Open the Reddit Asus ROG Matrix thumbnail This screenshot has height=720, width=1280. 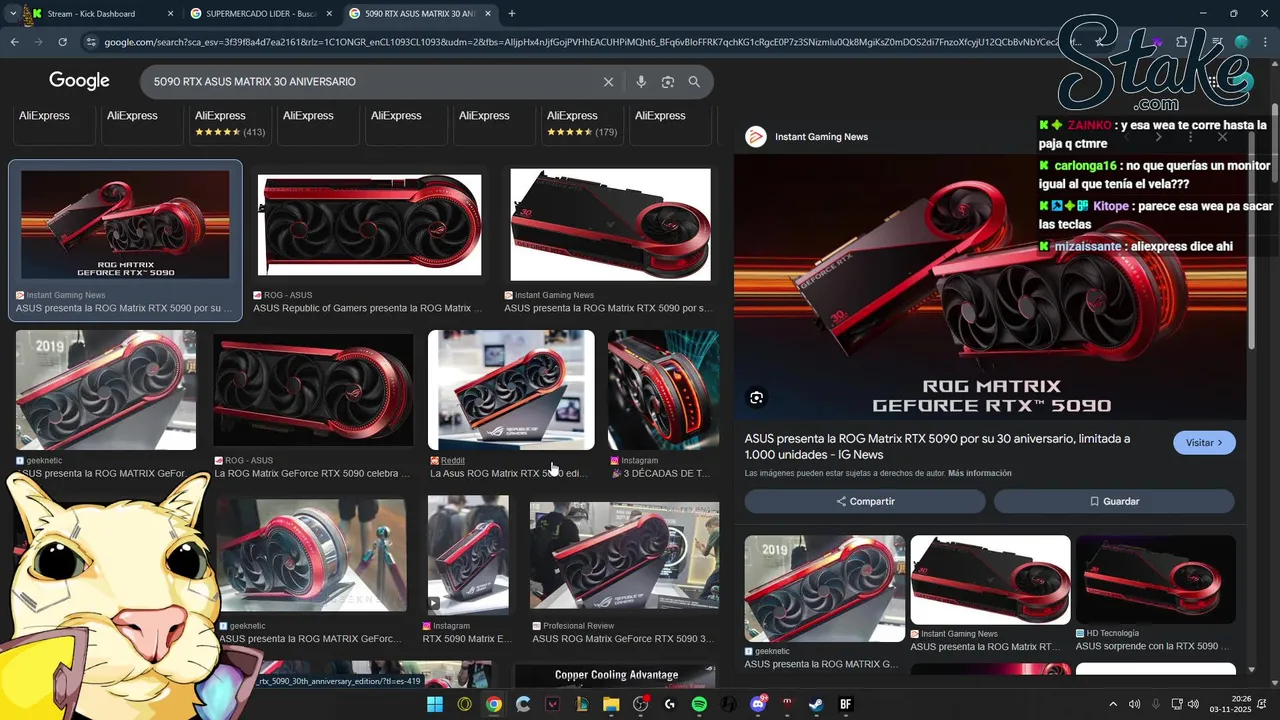pos(511,390)
